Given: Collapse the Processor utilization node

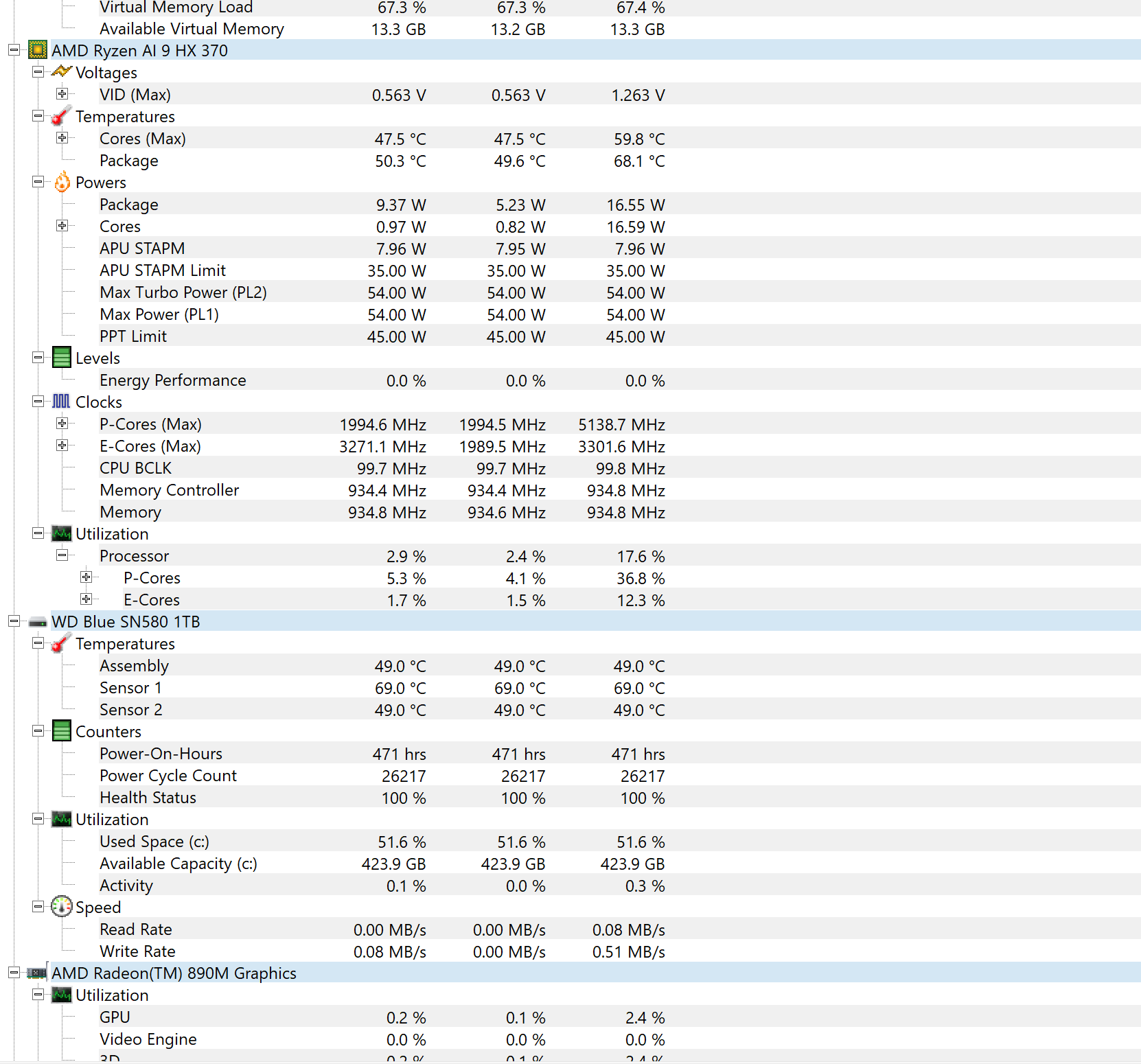Looking at the screenshot, I should (x=62, y=555).
